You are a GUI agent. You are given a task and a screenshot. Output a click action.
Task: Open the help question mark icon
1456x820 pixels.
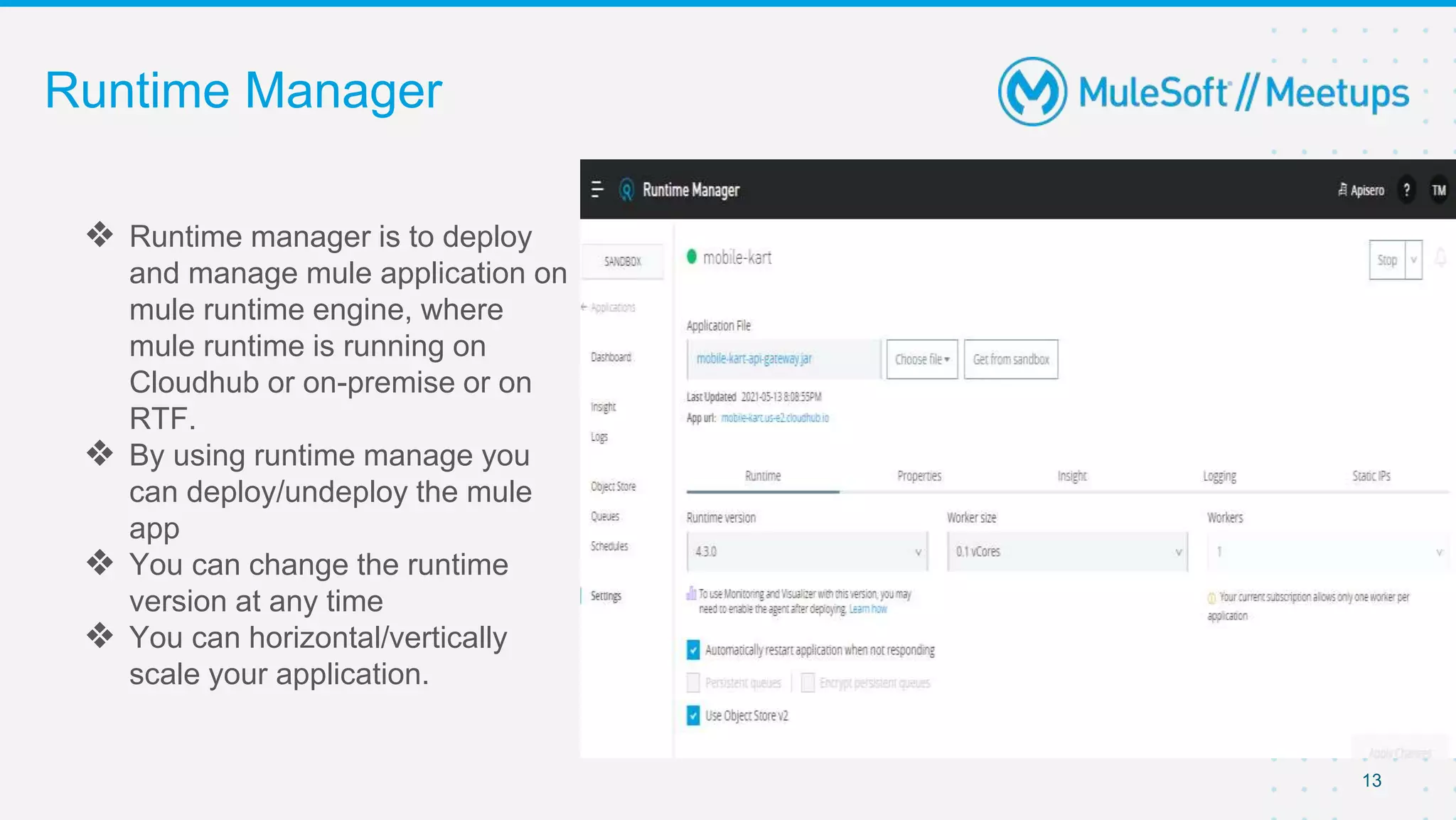pyautogui.click(x=1406, y=190)
